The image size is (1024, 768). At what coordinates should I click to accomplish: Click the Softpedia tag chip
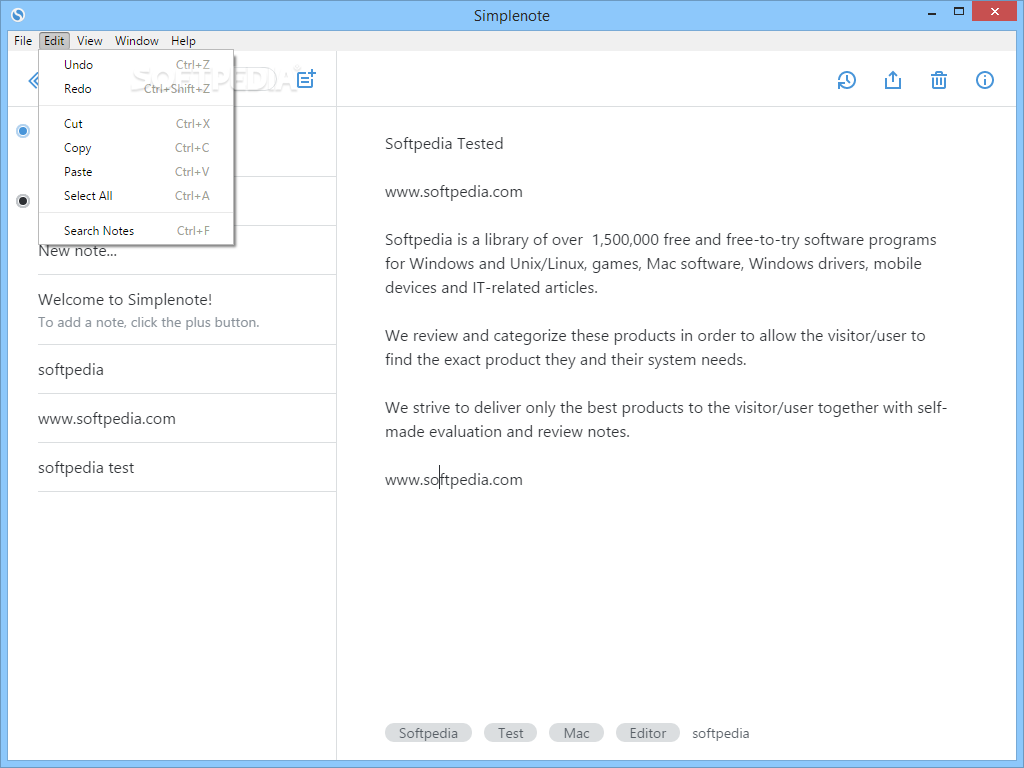point(428,733)
